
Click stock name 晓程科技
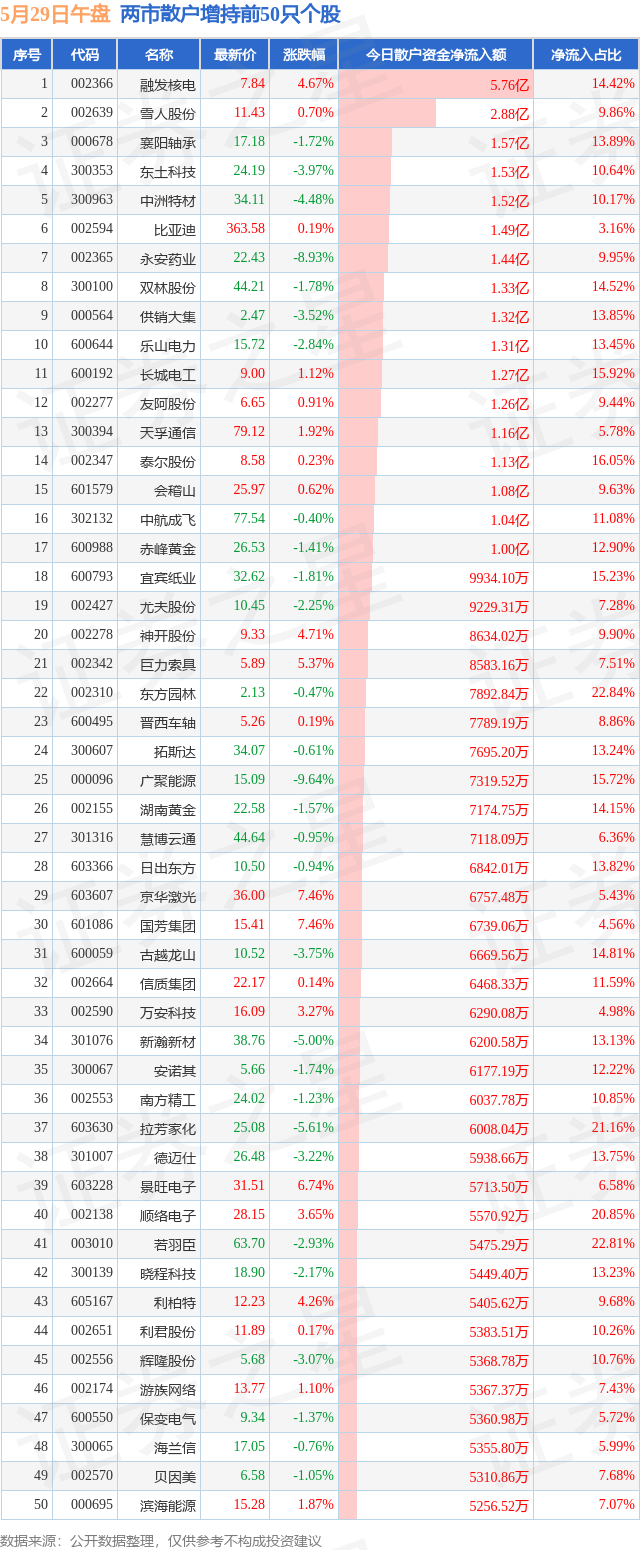[168, 1274]
